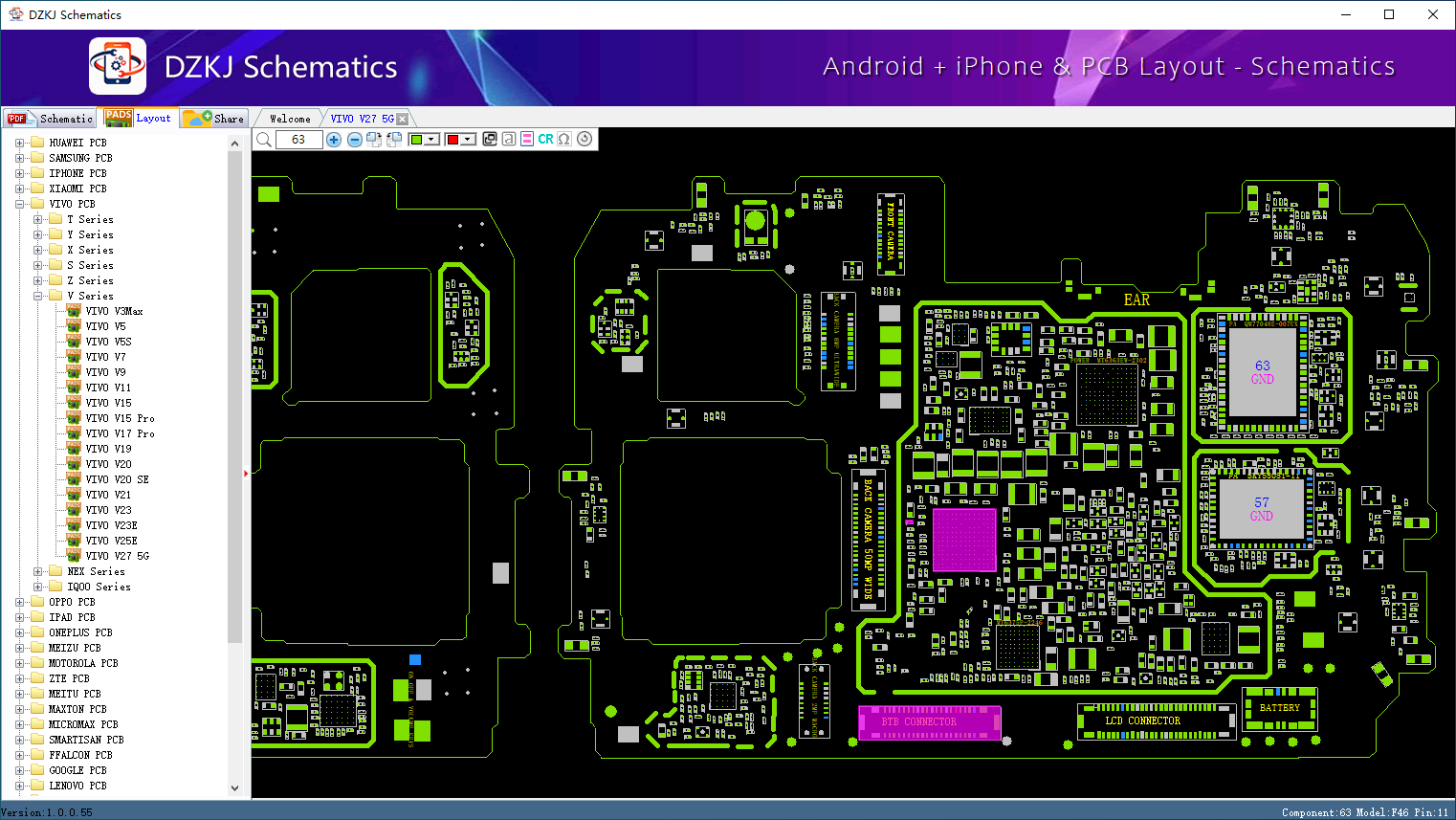Click the first board flip icon
This screenshot has height=820, width=1456.
coord(374,140)
